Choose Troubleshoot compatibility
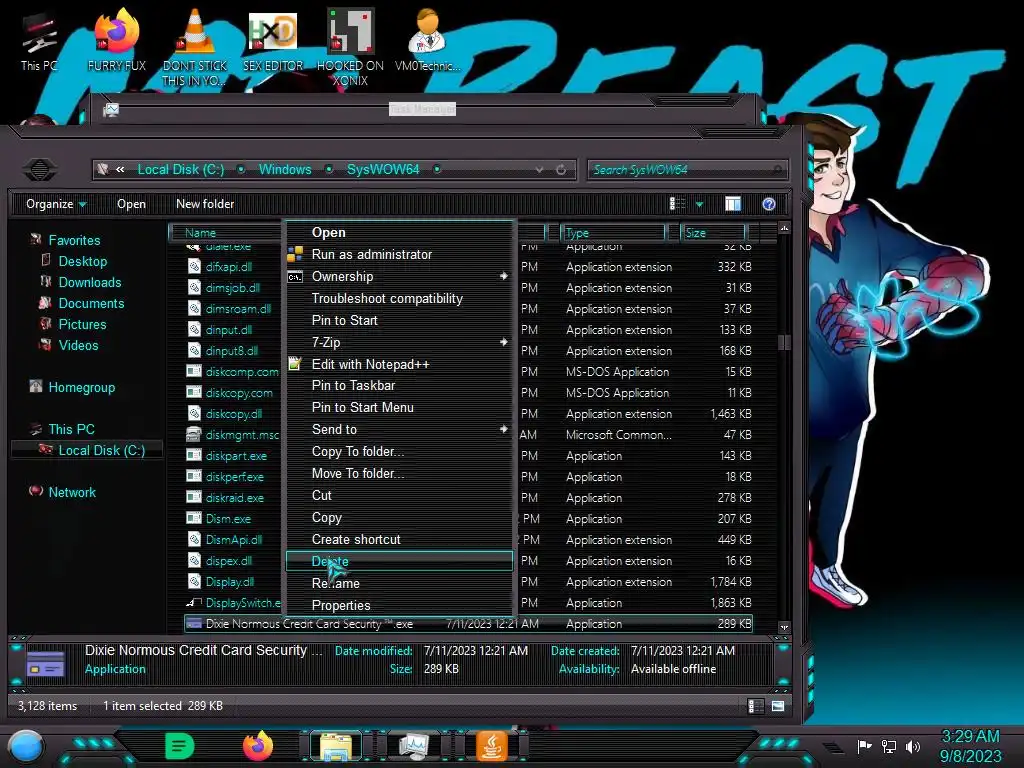This screenshot has width=1024, height=768. [399, 298]
